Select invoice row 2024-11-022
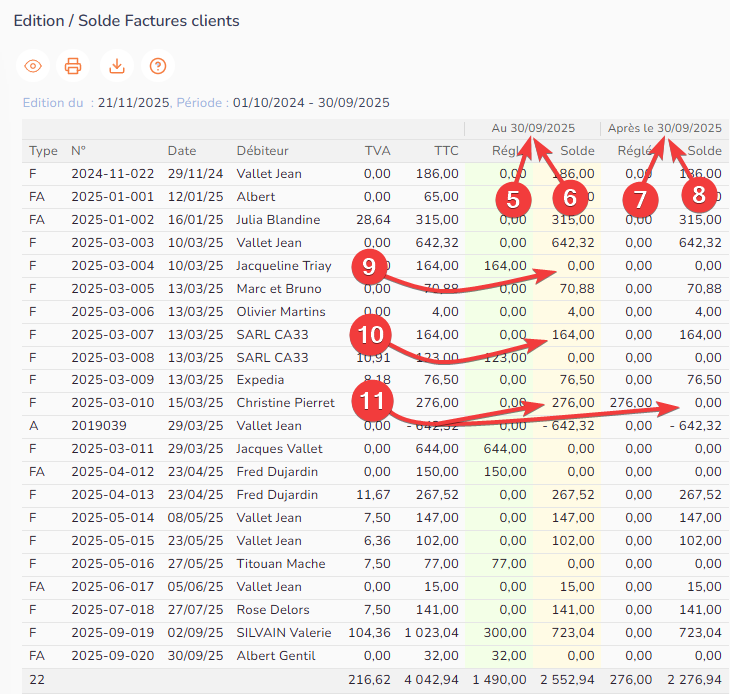The width and height of the screenshot is (730, 694). click(112, 174)
